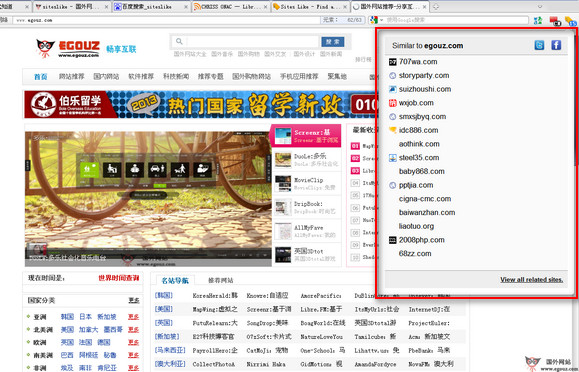
Task: Open 首页 in navigation bar
Action: (41, 77)
